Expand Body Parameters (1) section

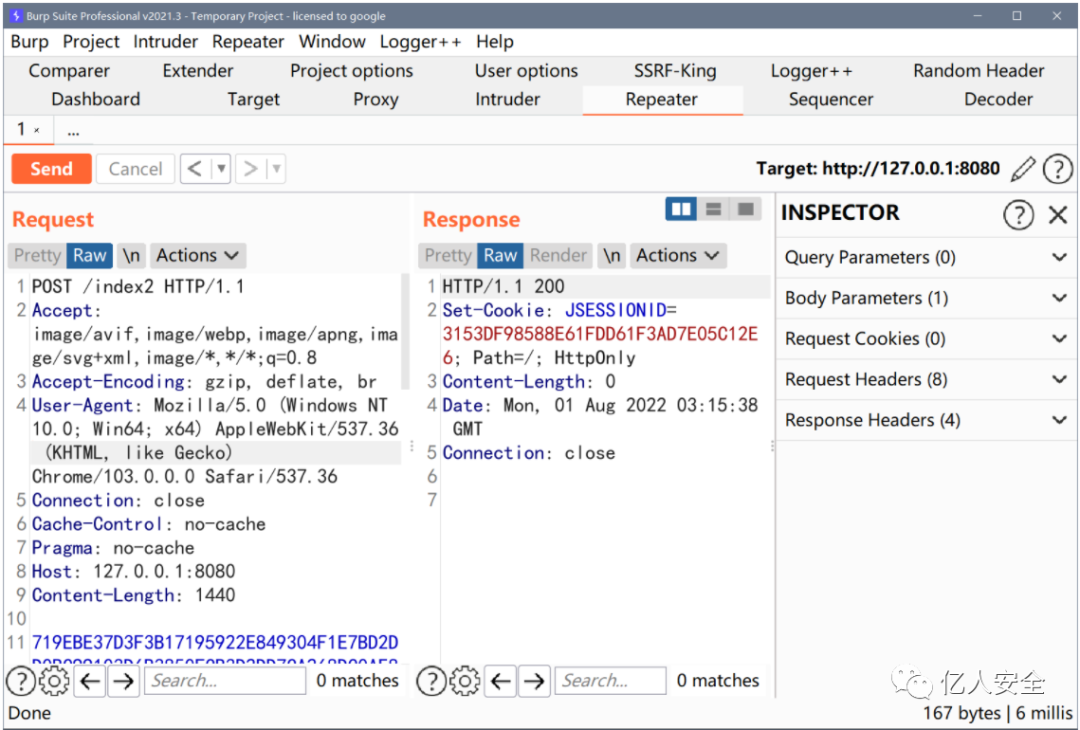point(926,298)
